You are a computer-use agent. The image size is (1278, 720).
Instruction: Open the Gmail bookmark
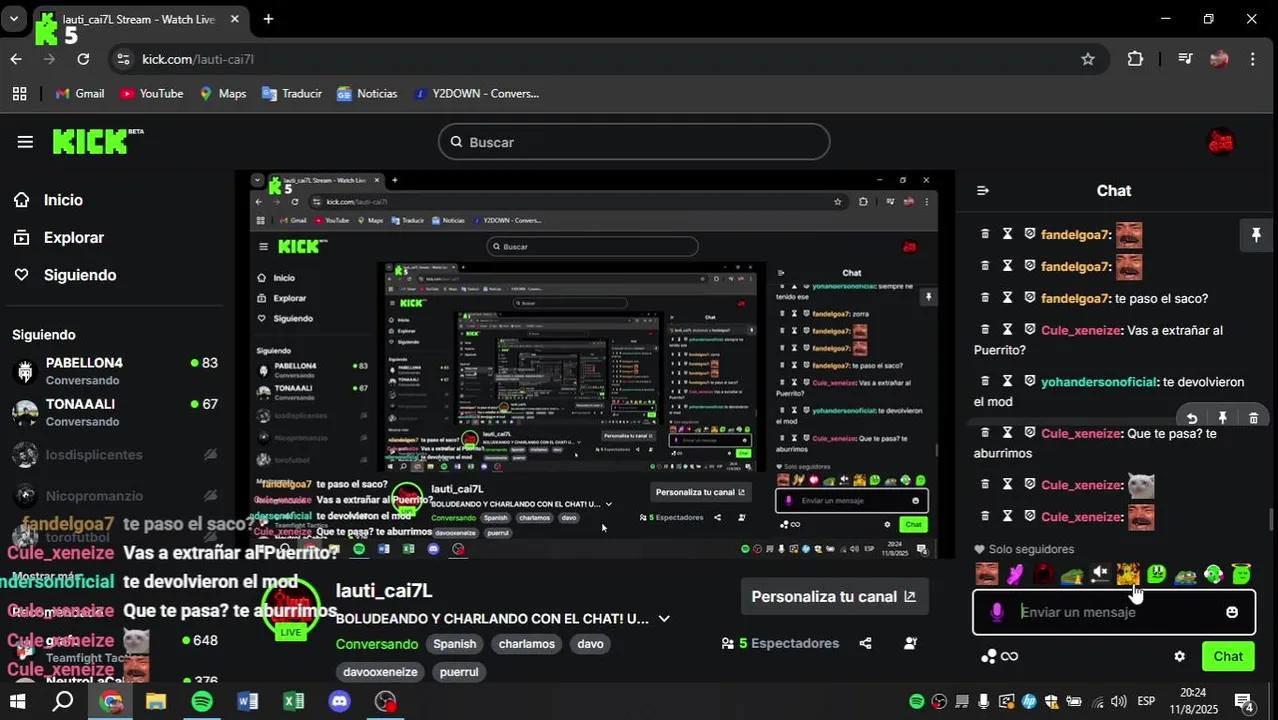(x=79, y=93)
